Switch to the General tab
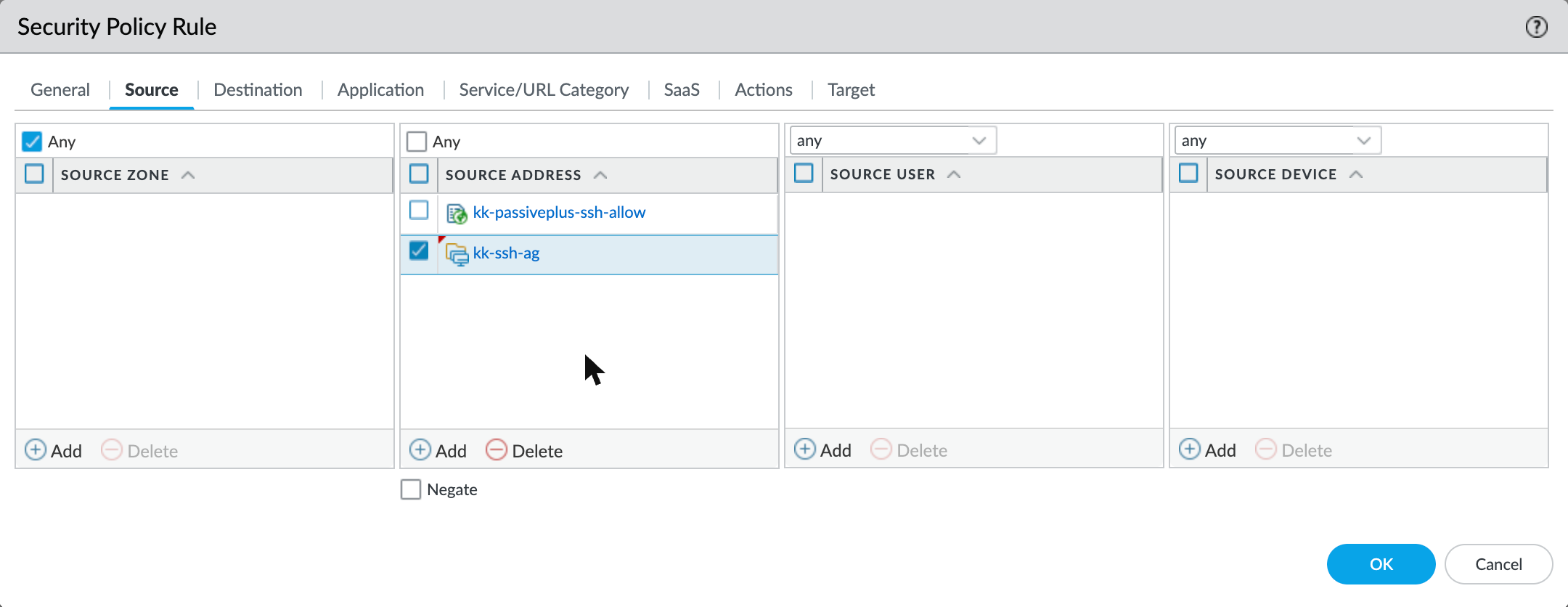The image size is (1568, 607). pos(60,90)
